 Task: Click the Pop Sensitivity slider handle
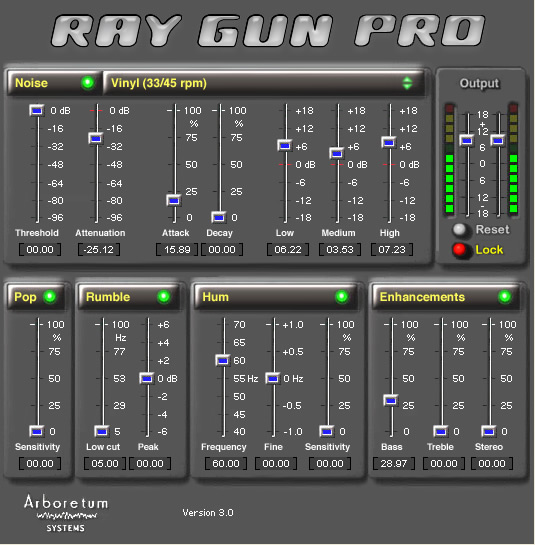pyautogui.click(x=37, y=431)
